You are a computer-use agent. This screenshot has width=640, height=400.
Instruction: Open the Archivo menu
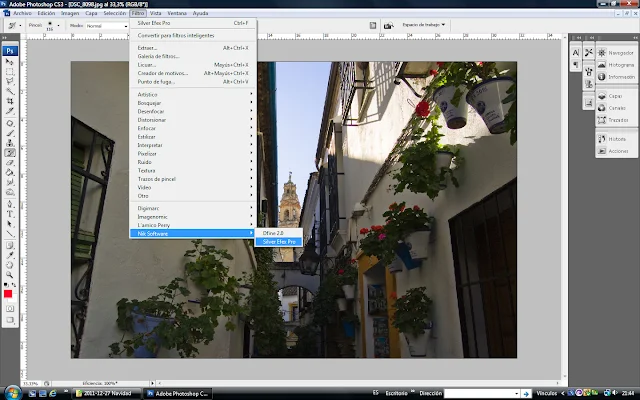point(22,13)
